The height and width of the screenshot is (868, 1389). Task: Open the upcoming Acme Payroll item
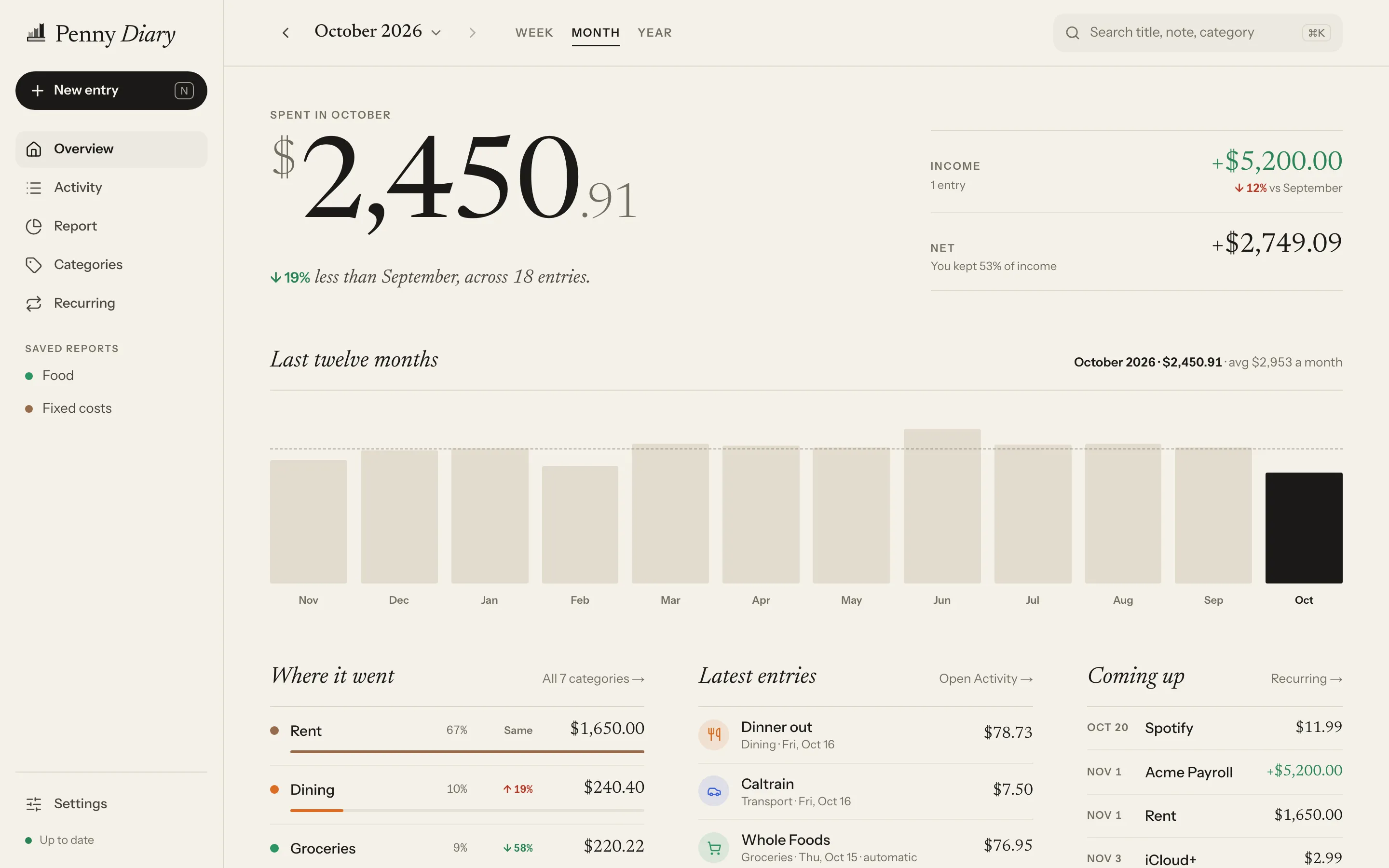pos(1214,772)
